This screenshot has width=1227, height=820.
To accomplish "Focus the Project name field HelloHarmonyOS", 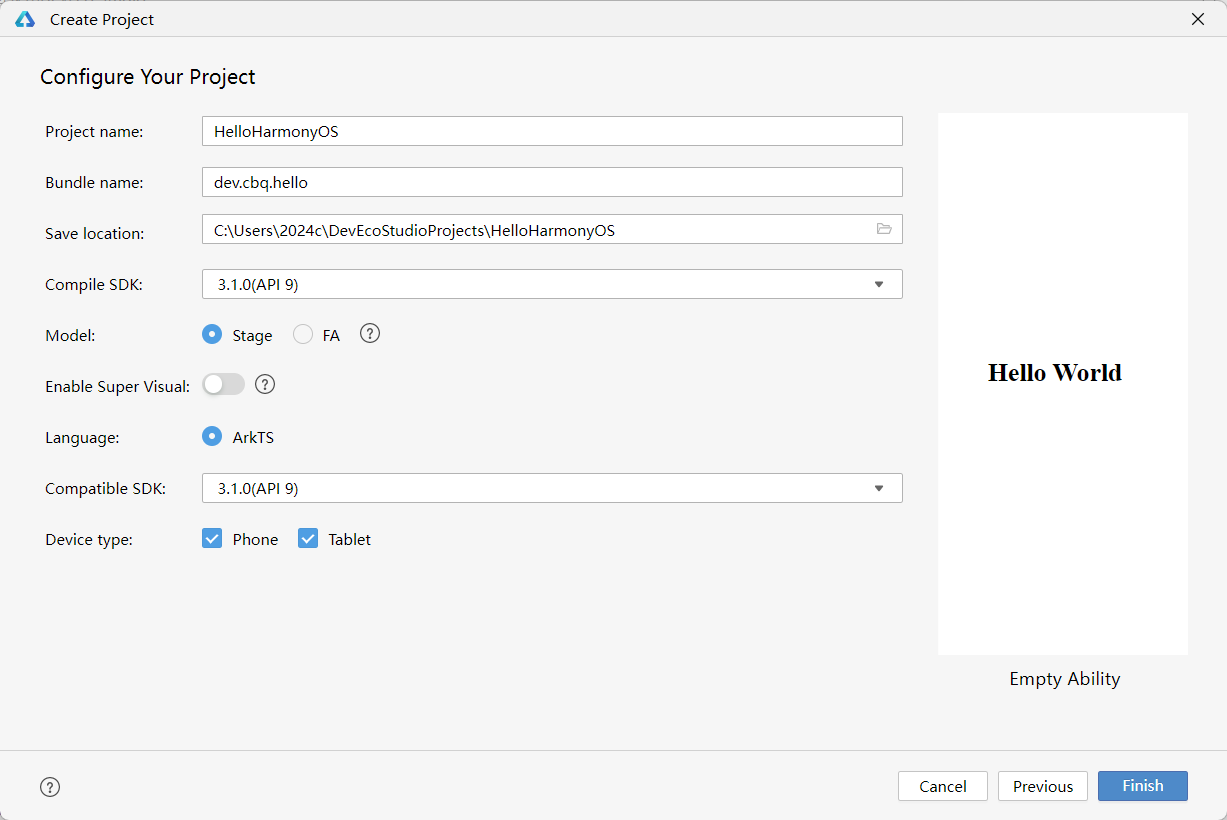I will pyautogui.click(x=552, y=131).
